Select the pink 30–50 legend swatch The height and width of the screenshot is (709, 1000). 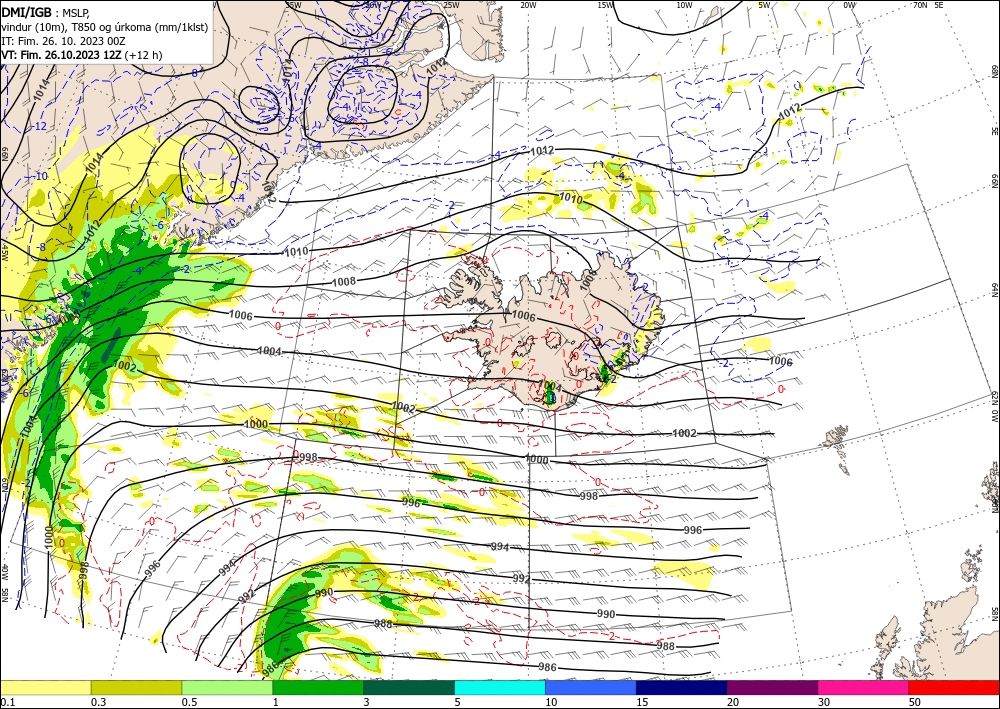[864, 687]
